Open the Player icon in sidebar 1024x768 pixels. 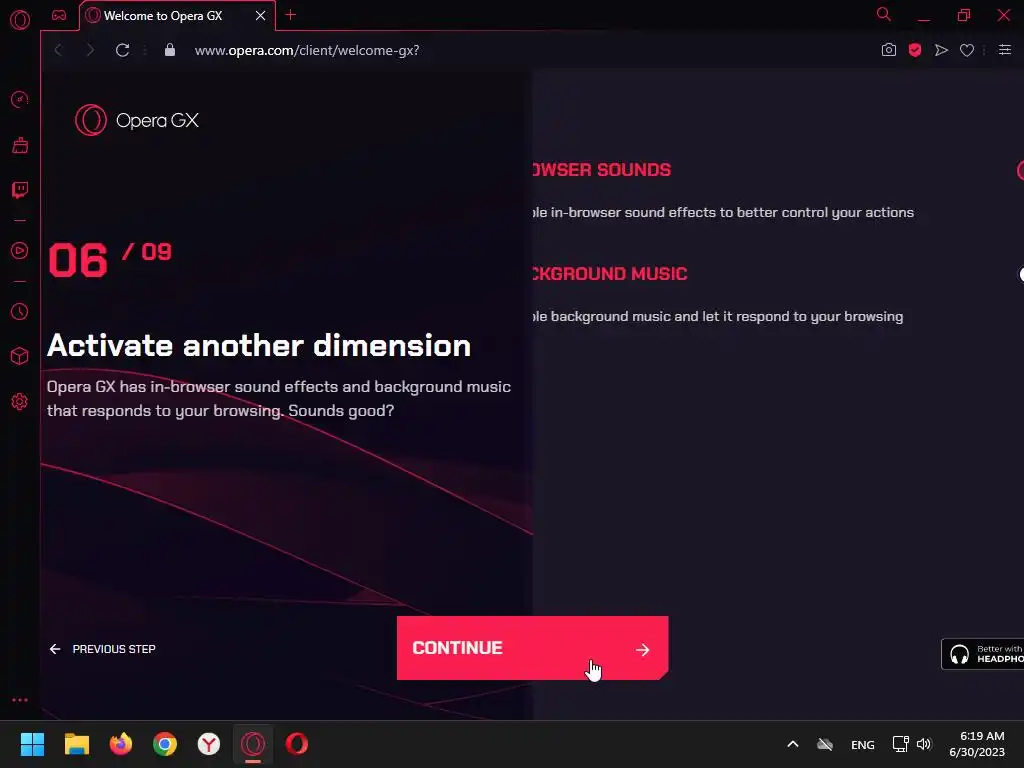tap(20, 251)
